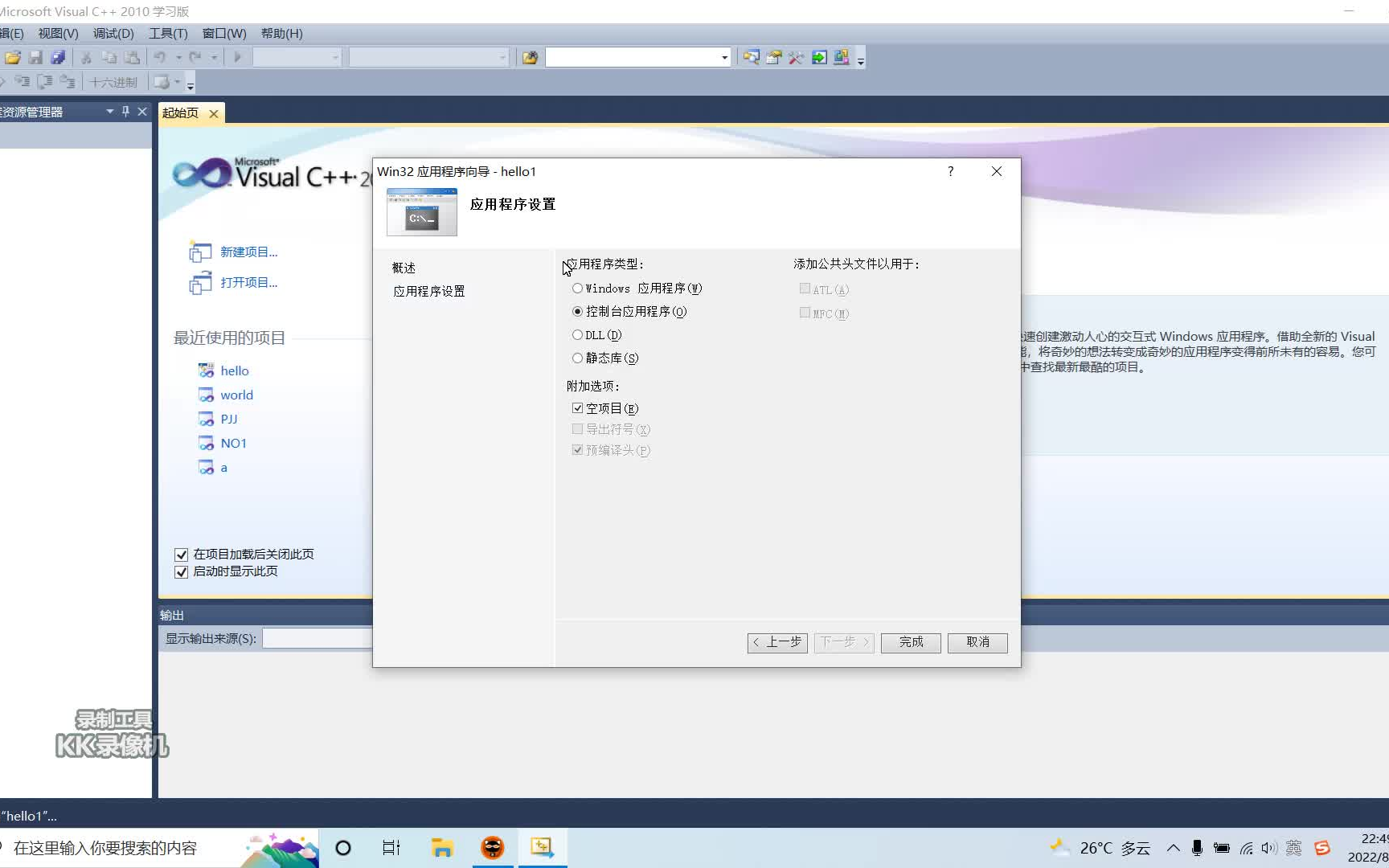Click the 取消 button

click(977, 642)
